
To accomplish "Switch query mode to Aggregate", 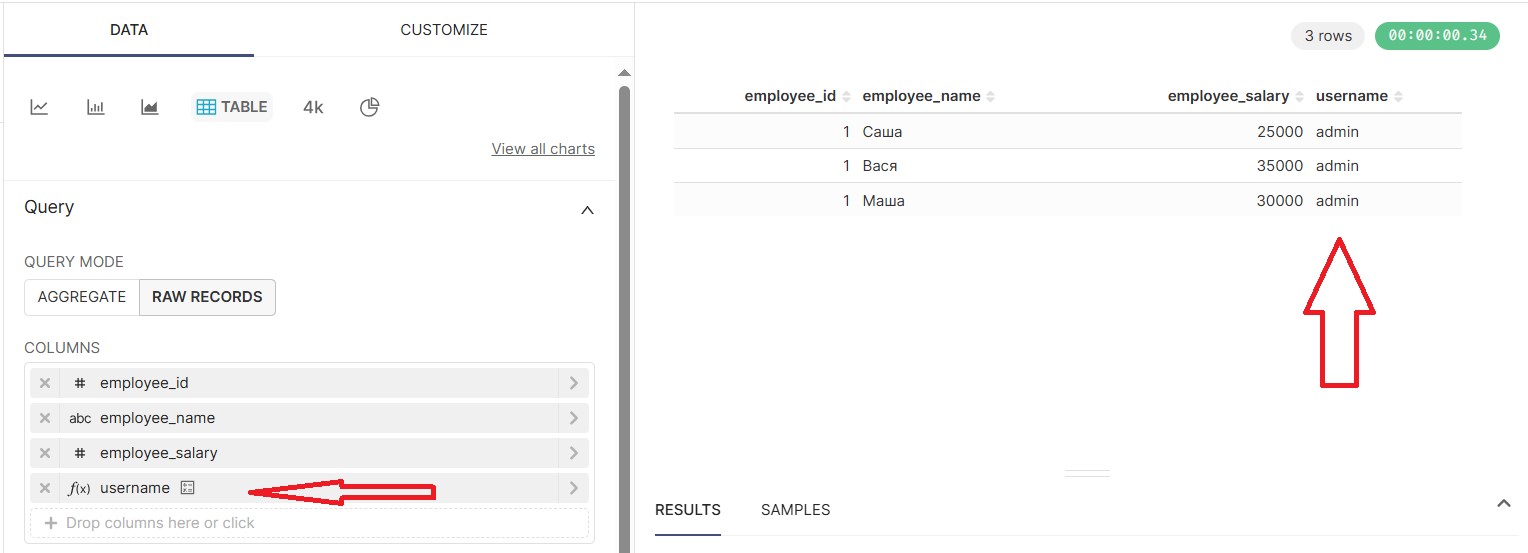I will [82, 297].
